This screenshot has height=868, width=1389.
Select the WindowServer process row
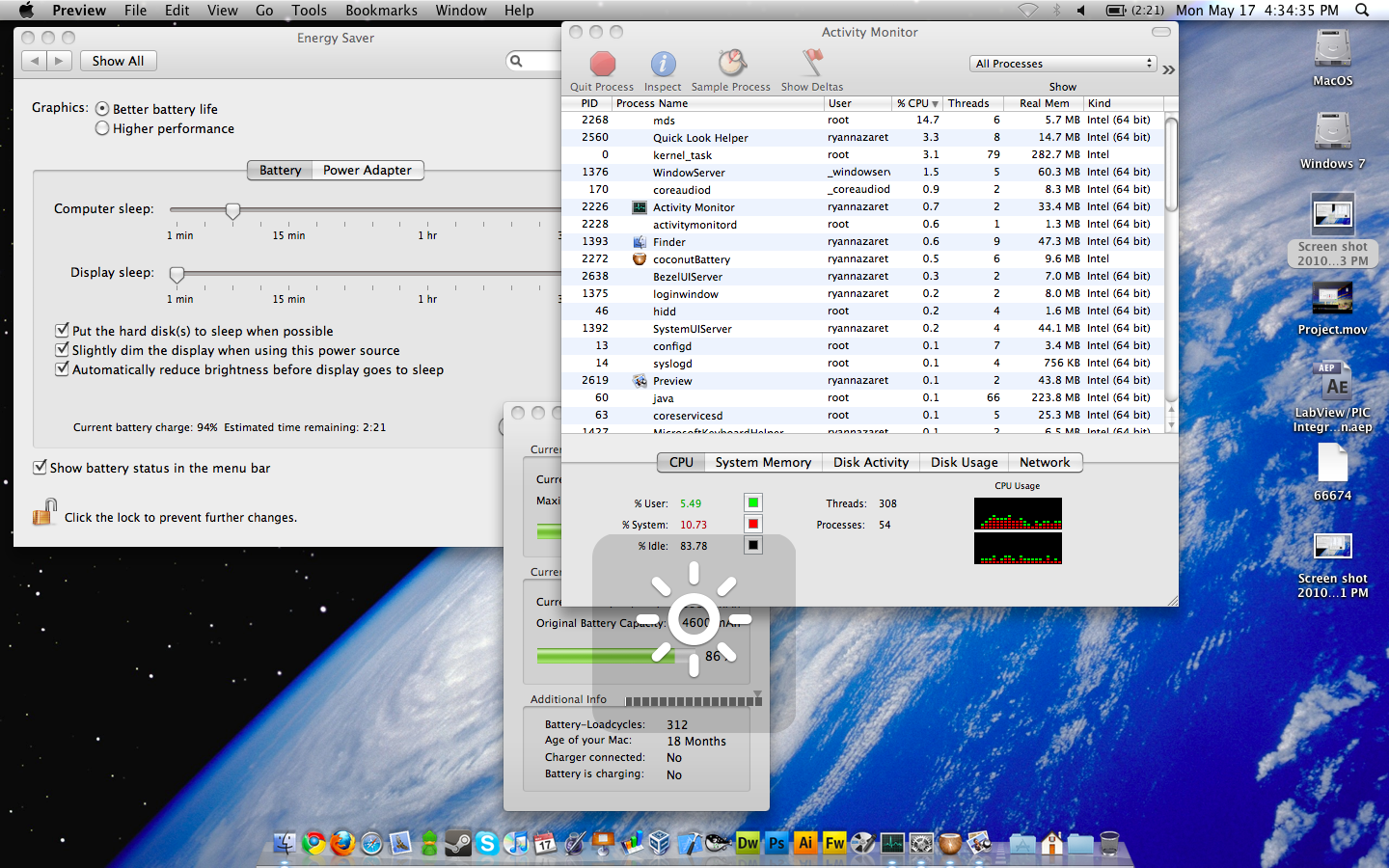(863, 172)
